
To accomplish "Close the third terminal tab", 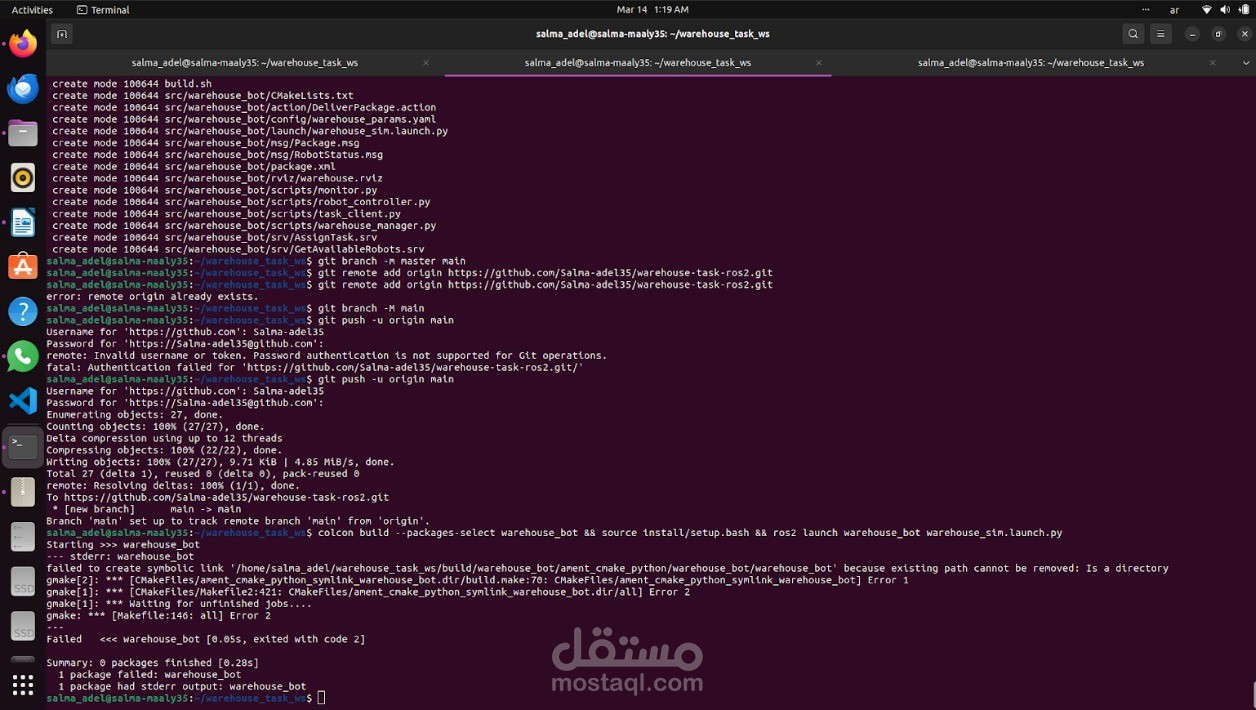I will (x=1212, y=62).
